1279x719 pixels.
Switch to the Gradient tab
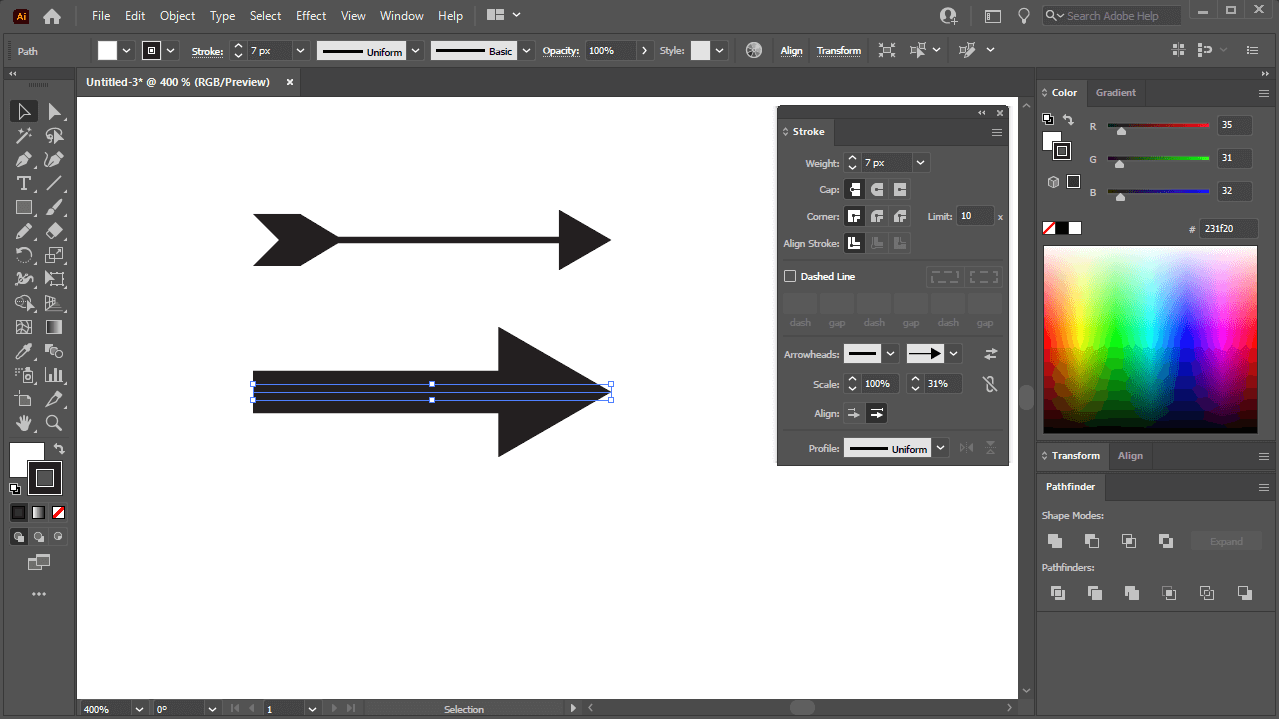point(1115,93)
